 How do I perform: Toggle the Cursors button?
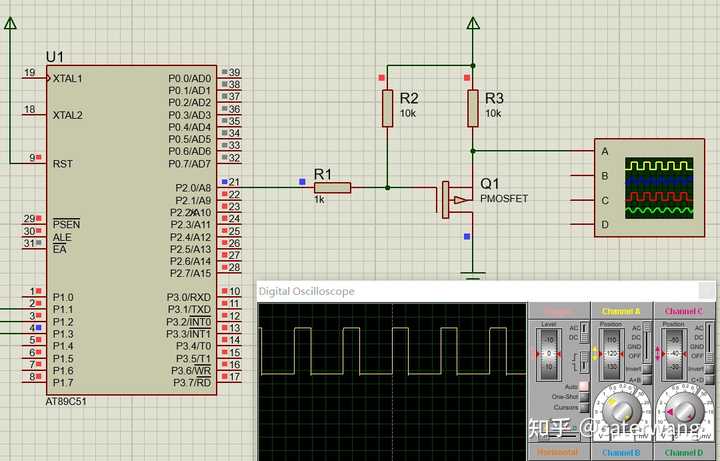[x=584, y=407]
